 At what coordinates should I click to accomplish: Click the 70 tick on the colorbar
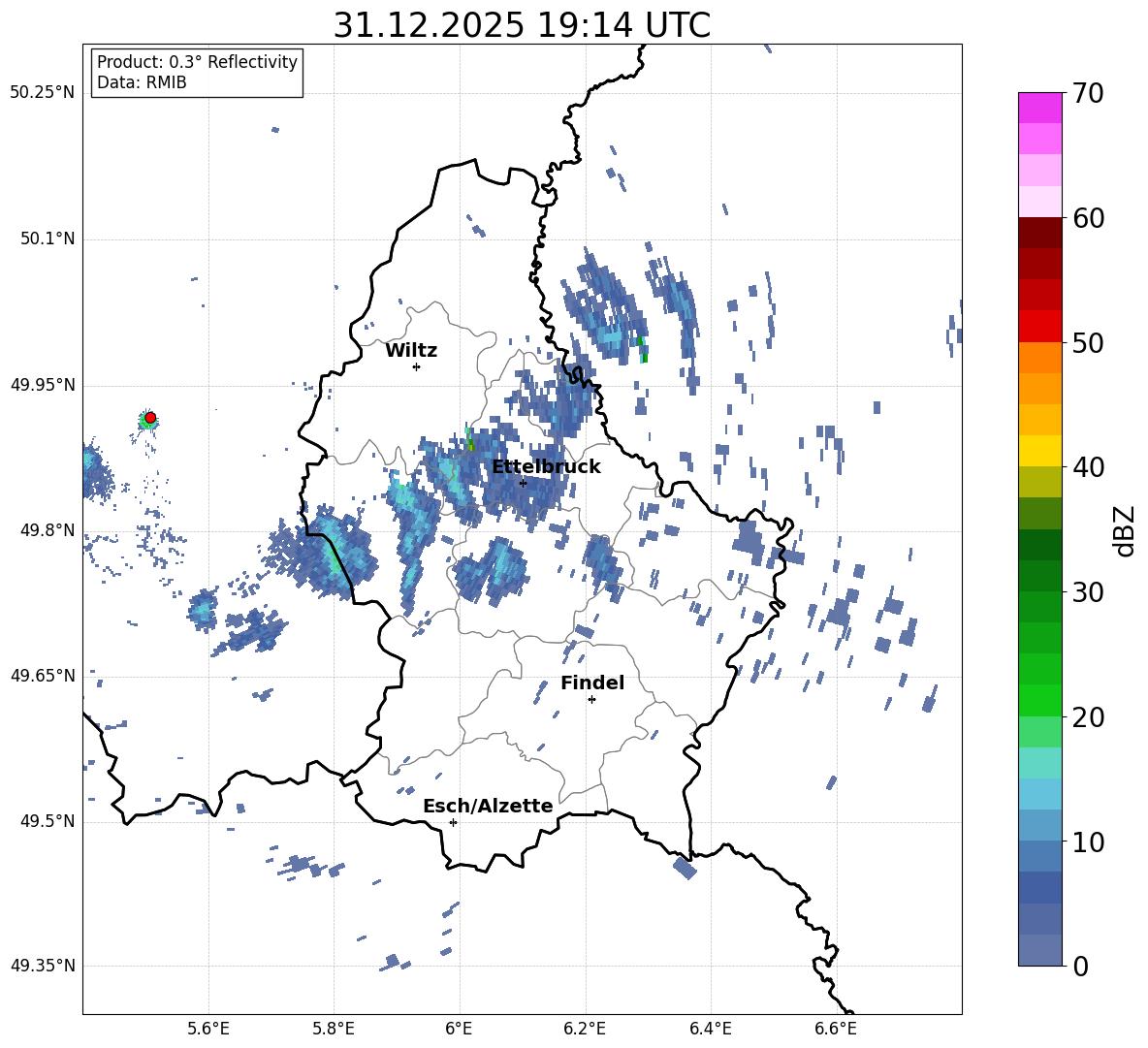[x=1088, y=93]
